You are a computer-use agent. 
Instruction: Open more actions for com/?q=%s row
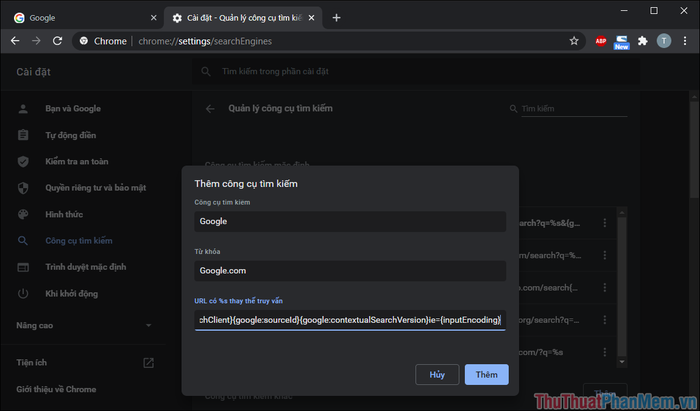(x=605, y=352)
